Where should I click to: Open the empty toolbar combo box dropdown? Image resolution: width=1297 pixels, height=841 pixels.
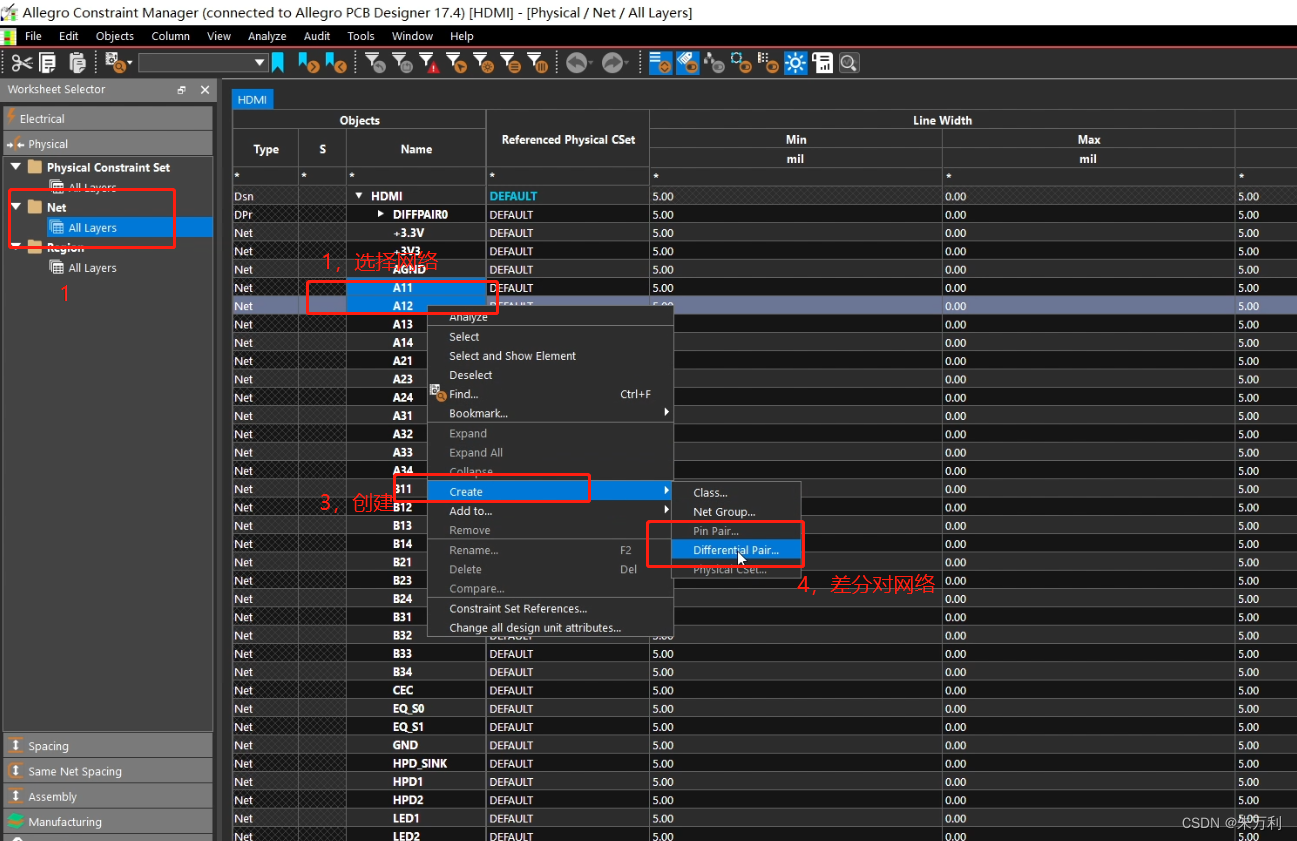point(260,63)
